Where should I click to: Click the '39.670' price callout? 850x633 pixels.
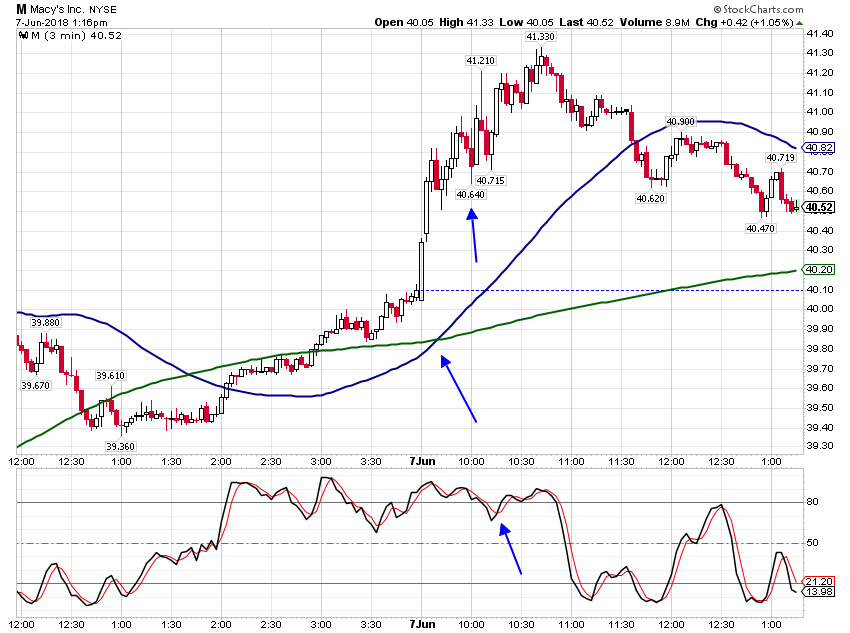click(x=36, y=386)
